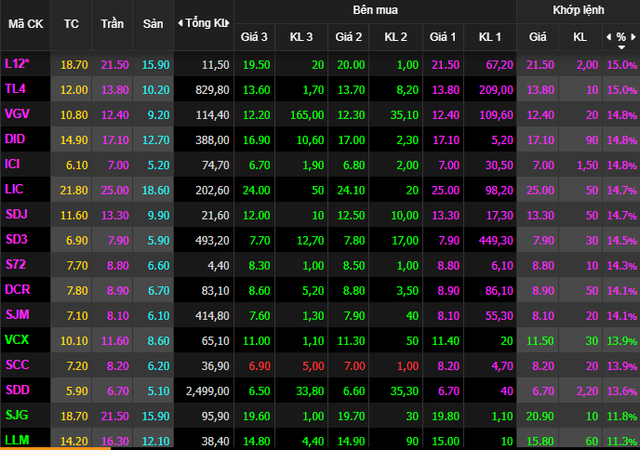Viewport: 640px width, 450px height.
Task: Click the KL 2 column header
Action: (x=396, y=37)
